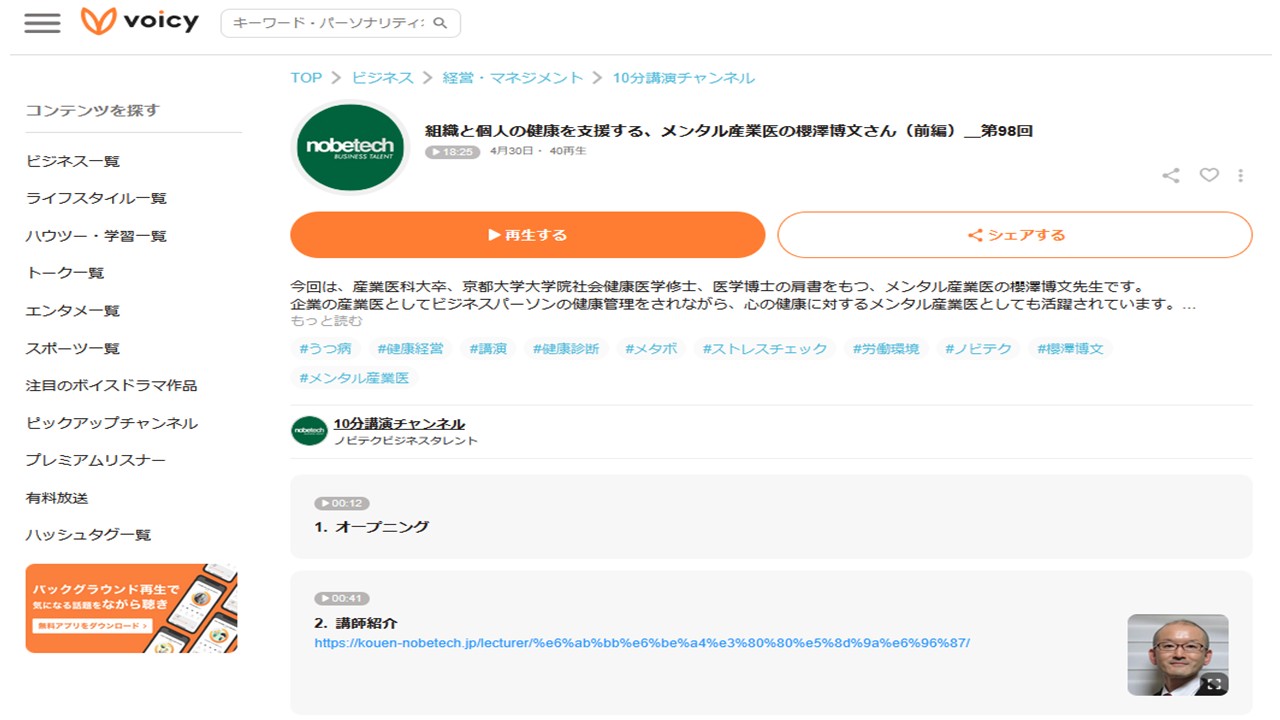
Task: Open 10分講演チャンネル breadcrumb link
Action: click(x=684, y=78)
